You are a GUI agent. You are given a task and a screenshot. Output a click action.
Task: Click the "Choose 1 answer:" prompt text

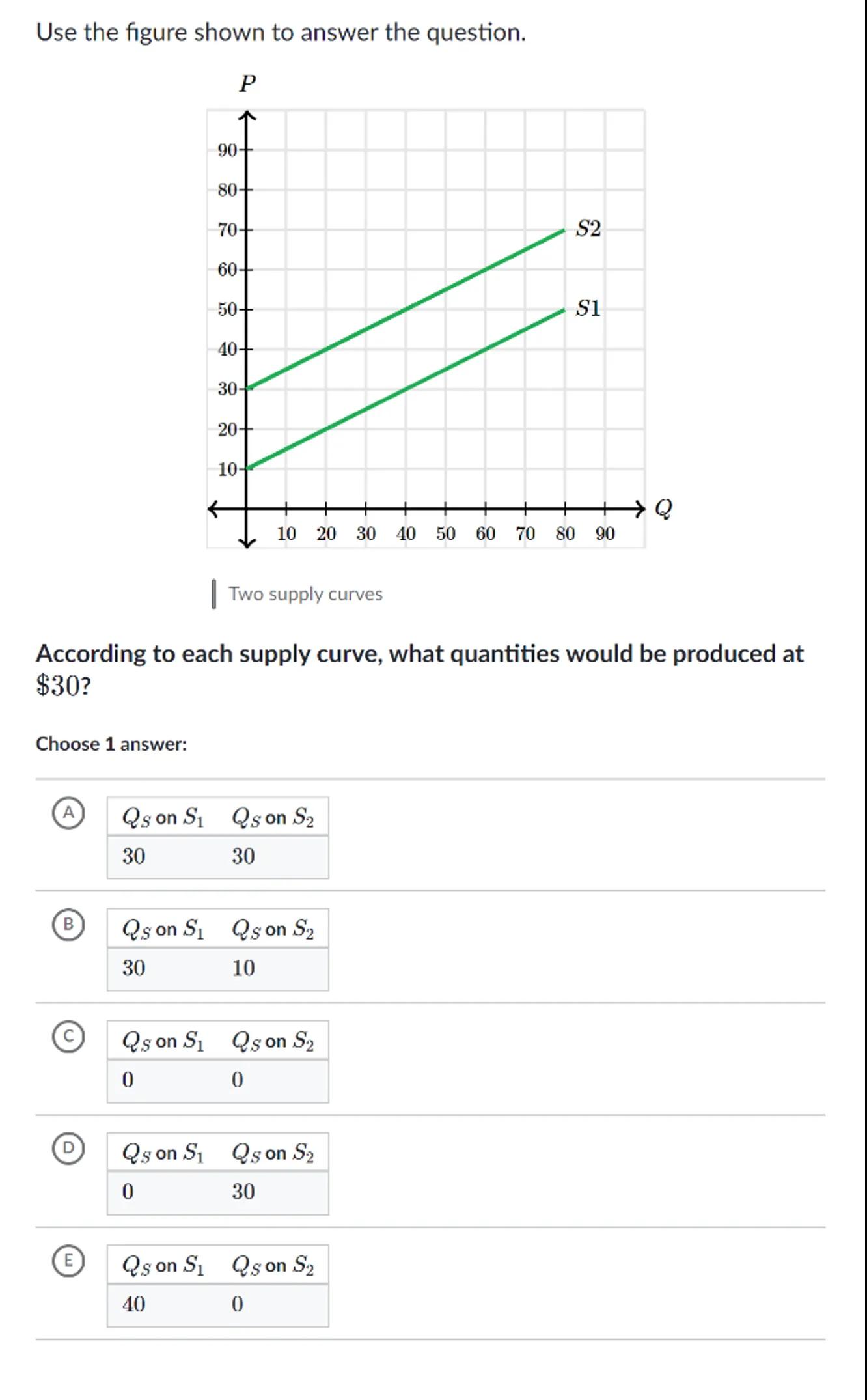click(111, 744)
